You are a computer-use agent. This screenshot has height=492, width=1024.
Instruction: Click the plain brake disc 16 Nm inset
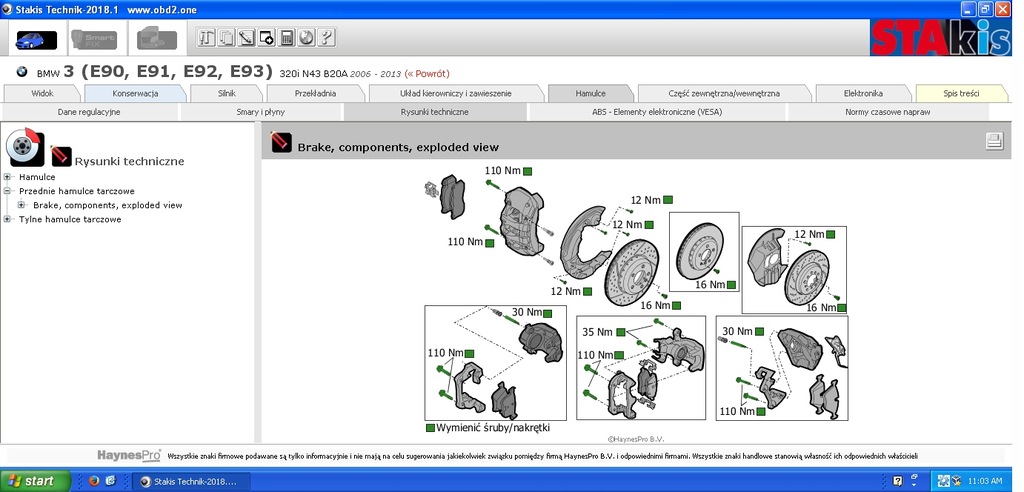click(x=704, y=252)
